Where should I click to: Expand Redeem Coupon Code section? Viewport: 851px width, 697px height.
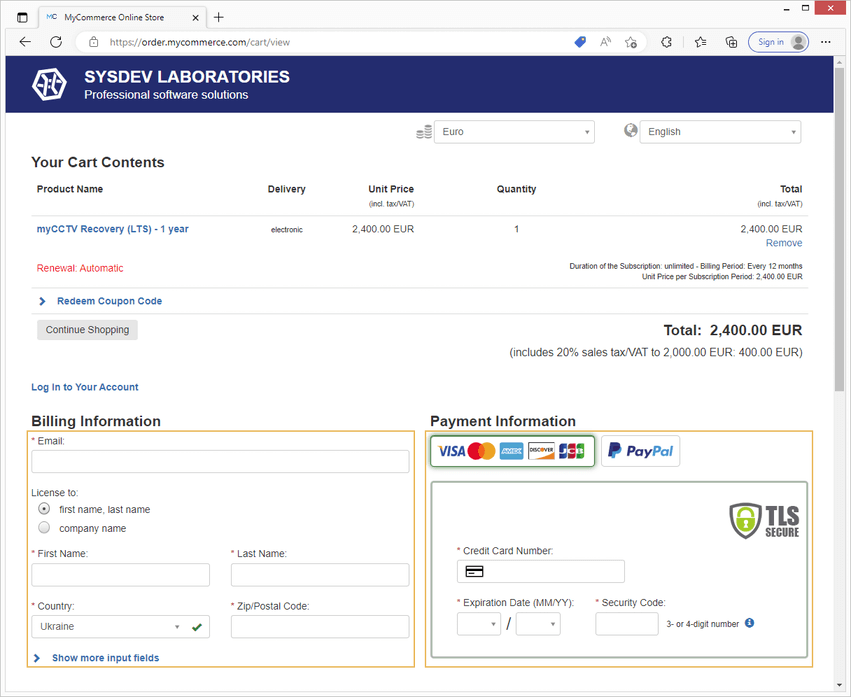coord(108,301)
